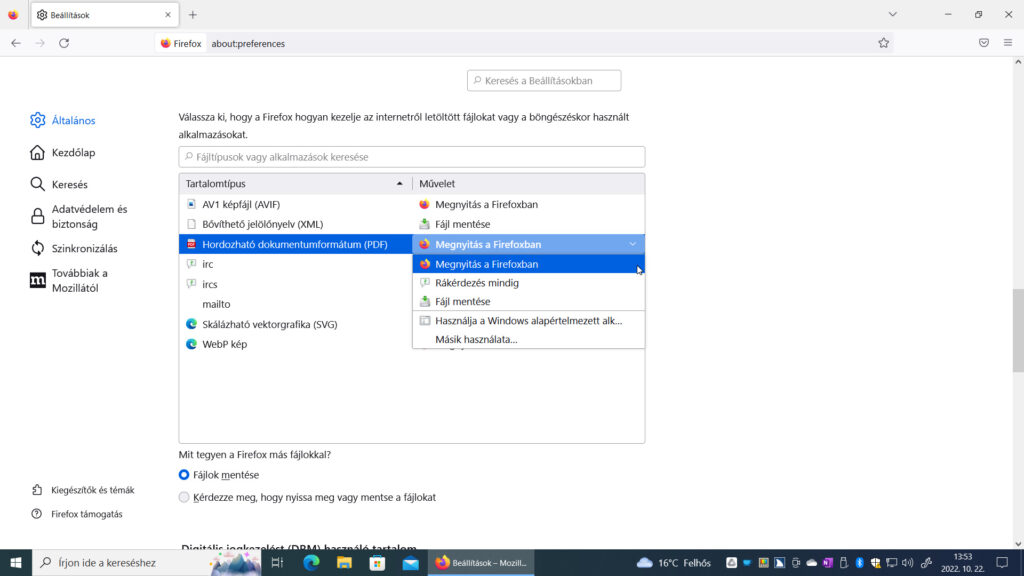Open Továbbiak a Mozillától section
The height and width of the screenshot is (576, 1024).
[x=69, y=280]
